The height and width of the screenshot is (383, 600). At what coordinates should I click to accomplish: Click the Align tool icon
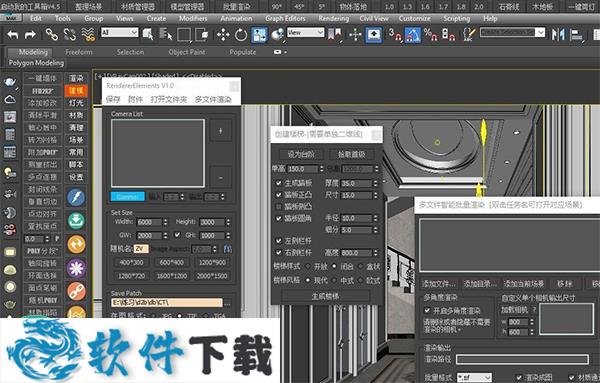[576, 35]
